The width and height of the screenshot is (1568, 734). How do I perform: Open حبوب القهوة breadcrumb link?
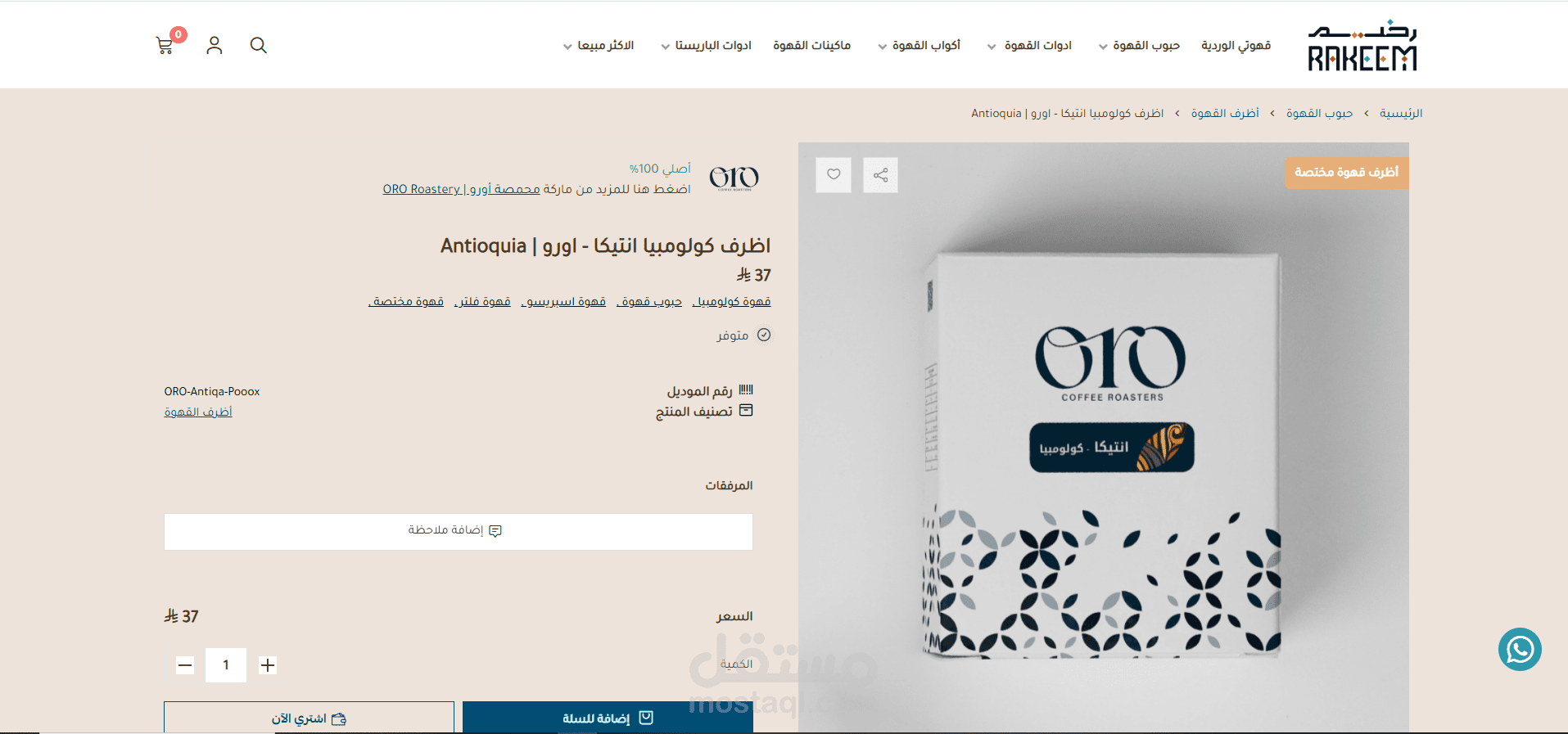click(1319, 113)
